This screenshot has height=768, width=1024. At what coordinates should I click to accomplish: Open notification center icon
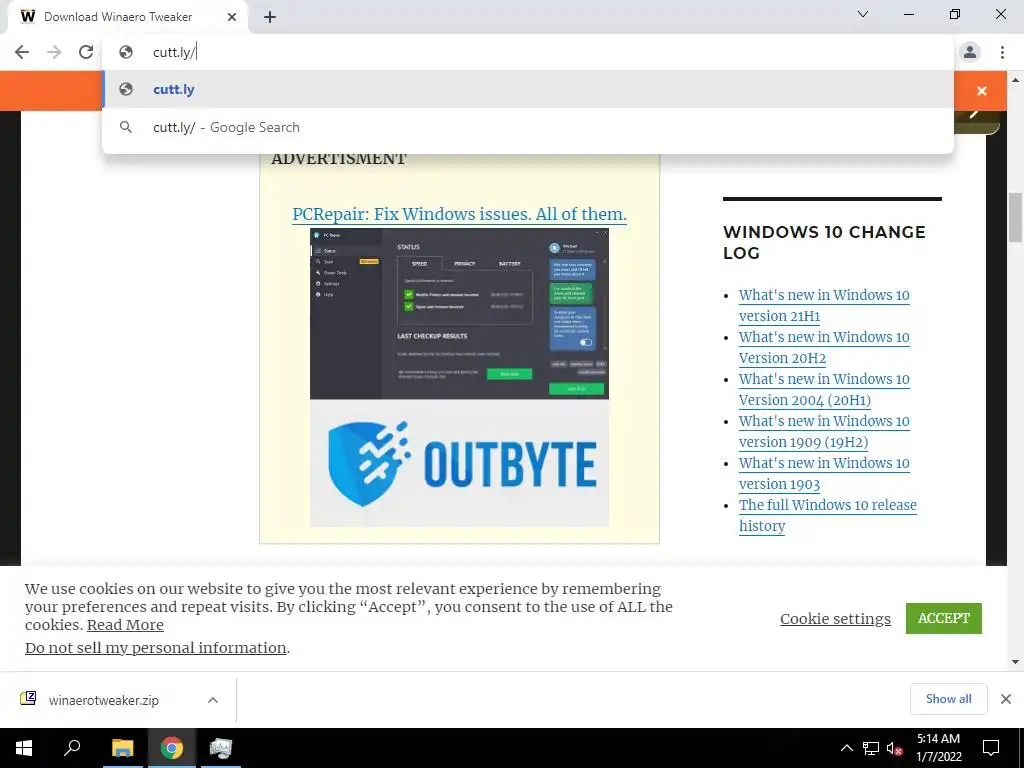[x=991, y=748]
